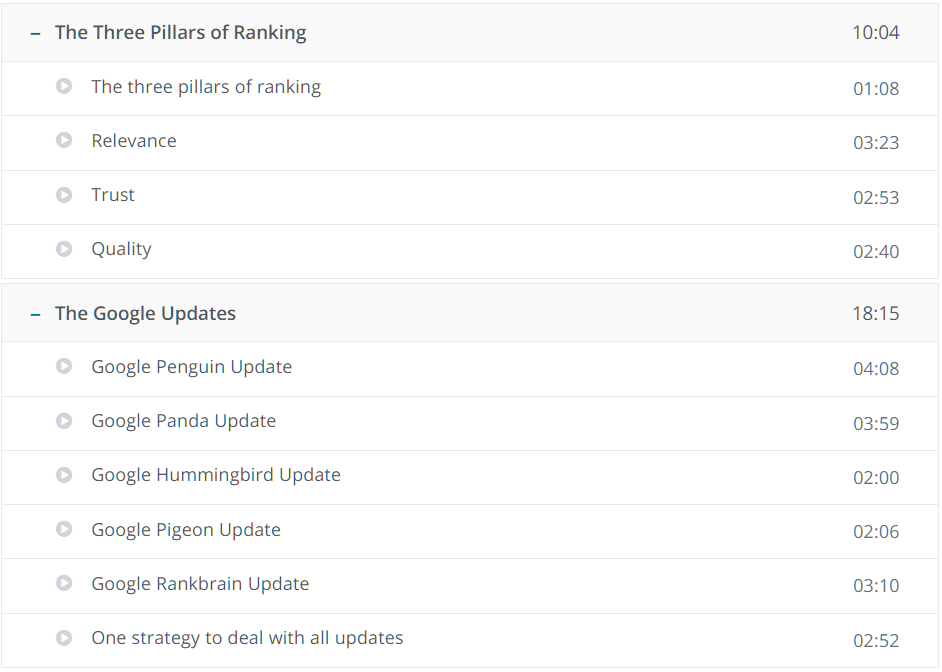Collapse The Google Updates section

[35, 314]
